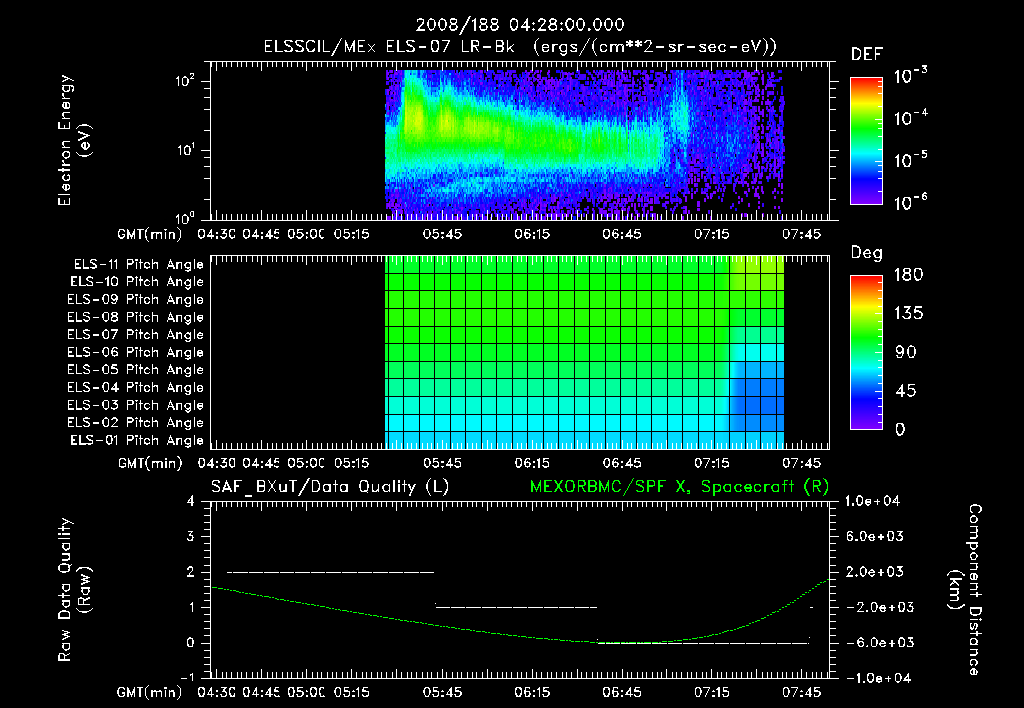Screen dimensions: 1024x708
Task: Click the blue cell region in pitch angle plot
Action: pyautogui.click(x=757, y=396)
